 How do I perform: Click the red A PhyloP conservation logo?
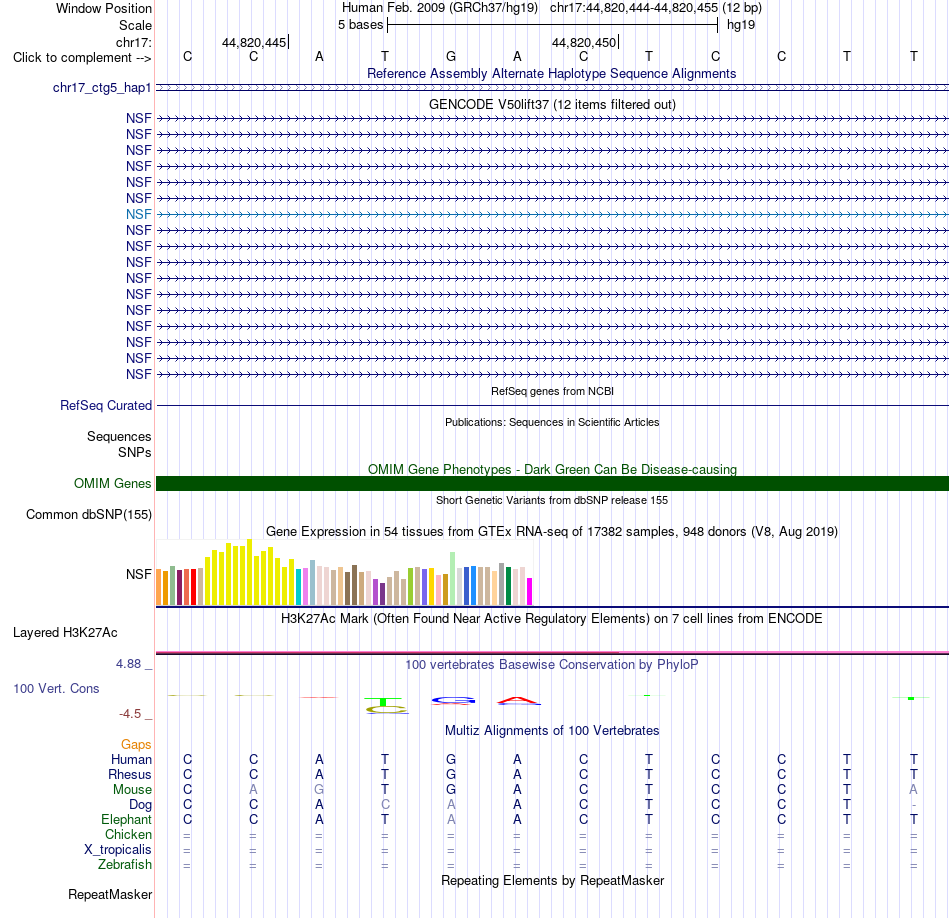[519, 701]
